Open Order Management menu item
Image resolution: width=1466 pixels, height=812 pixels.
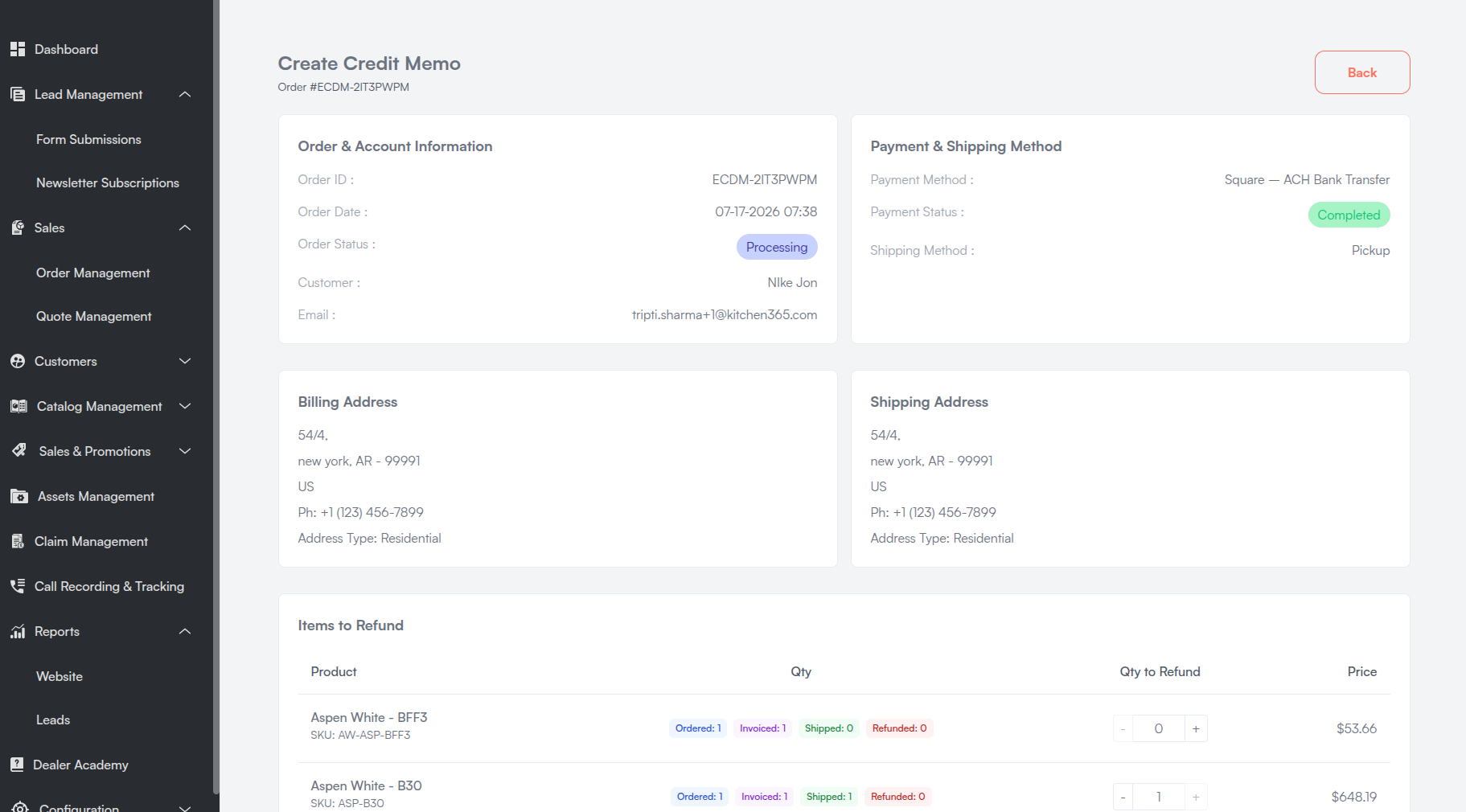point(93,273)
